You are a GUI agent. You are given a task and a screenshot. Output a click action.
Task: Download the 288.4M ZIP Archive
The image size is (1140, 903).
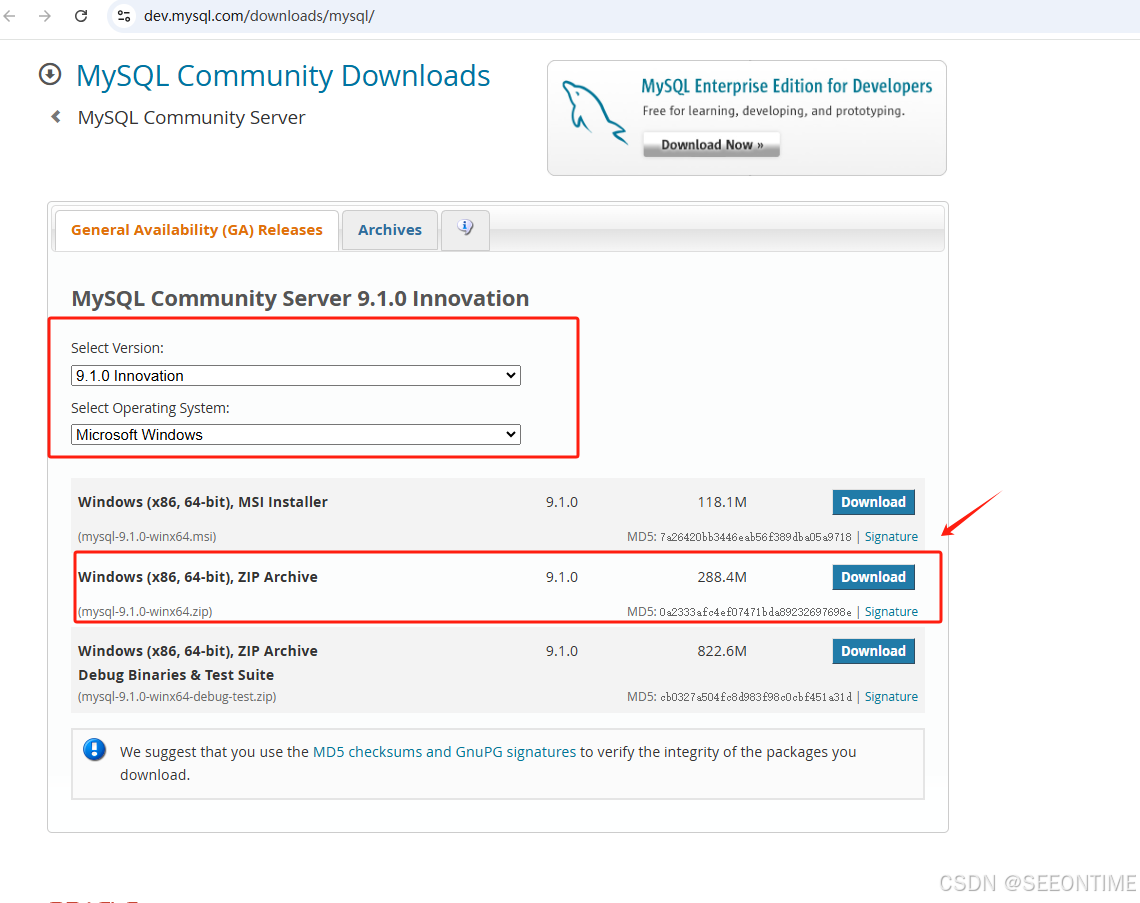tap(873, 577)
